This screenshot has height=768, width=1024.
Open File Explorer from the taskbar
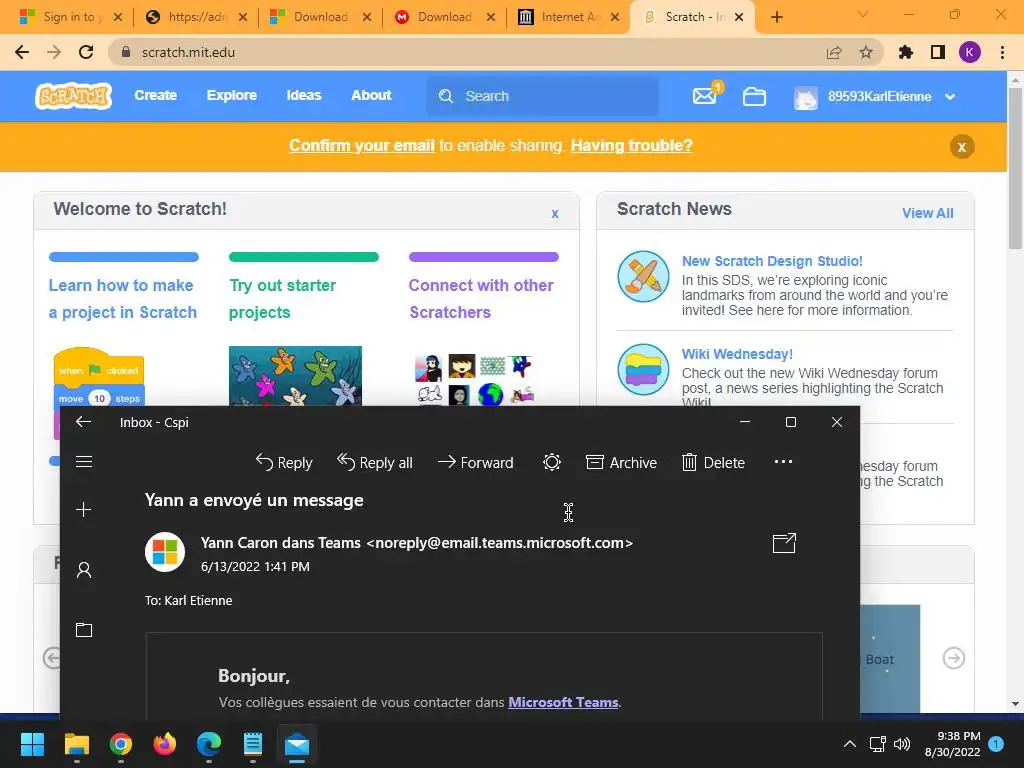(x=76, y=744)
